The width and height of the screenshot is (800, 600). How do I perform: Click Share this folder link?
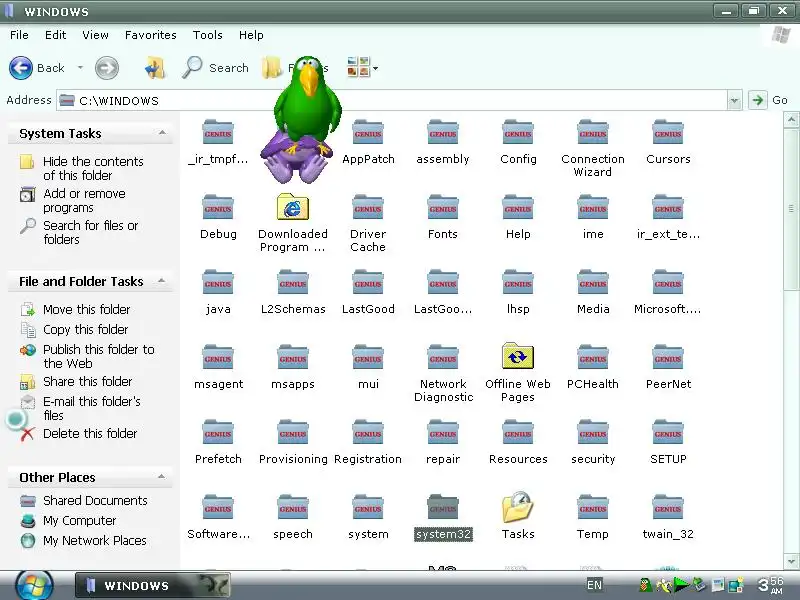coord(87,382)
